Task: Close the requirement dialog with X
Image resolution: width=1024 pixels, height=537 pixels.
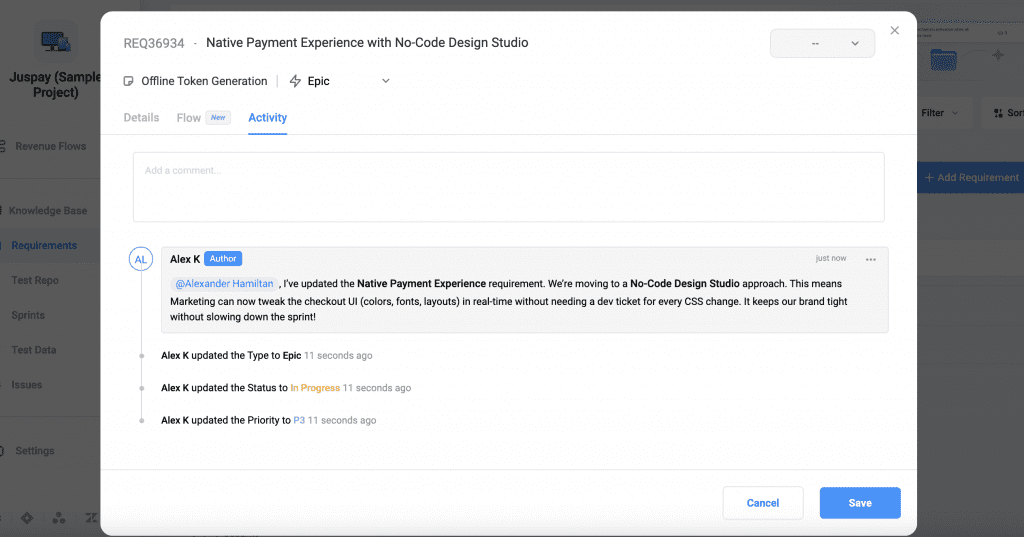Action: point(895,31)
